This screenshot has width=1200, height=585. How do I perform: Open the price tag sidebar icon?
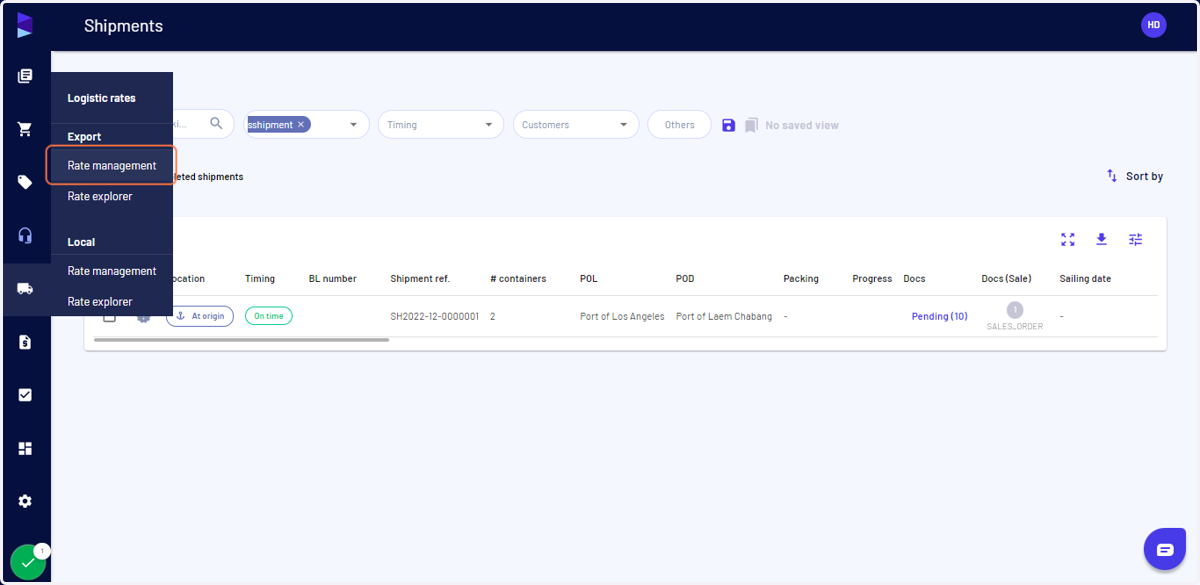coord(25,182)
